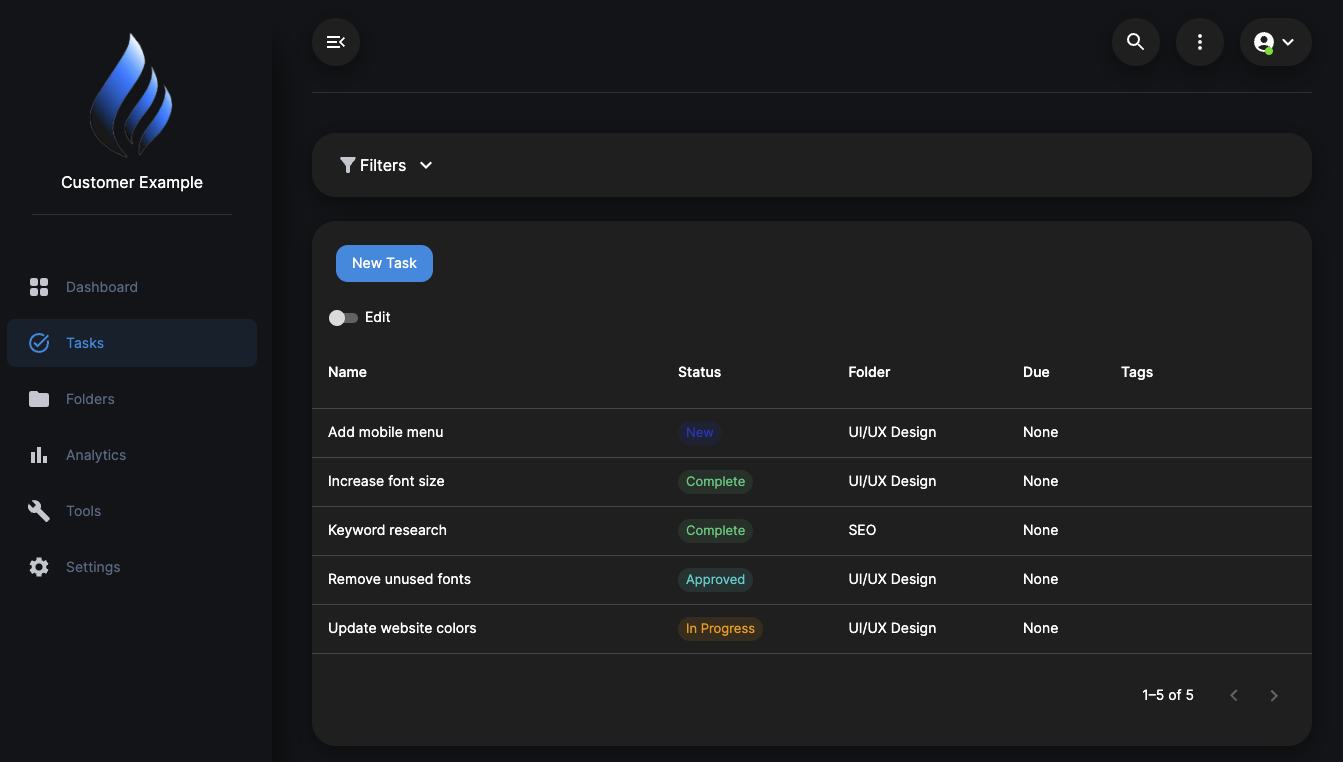Select Tasks in the sidebar

132,343
